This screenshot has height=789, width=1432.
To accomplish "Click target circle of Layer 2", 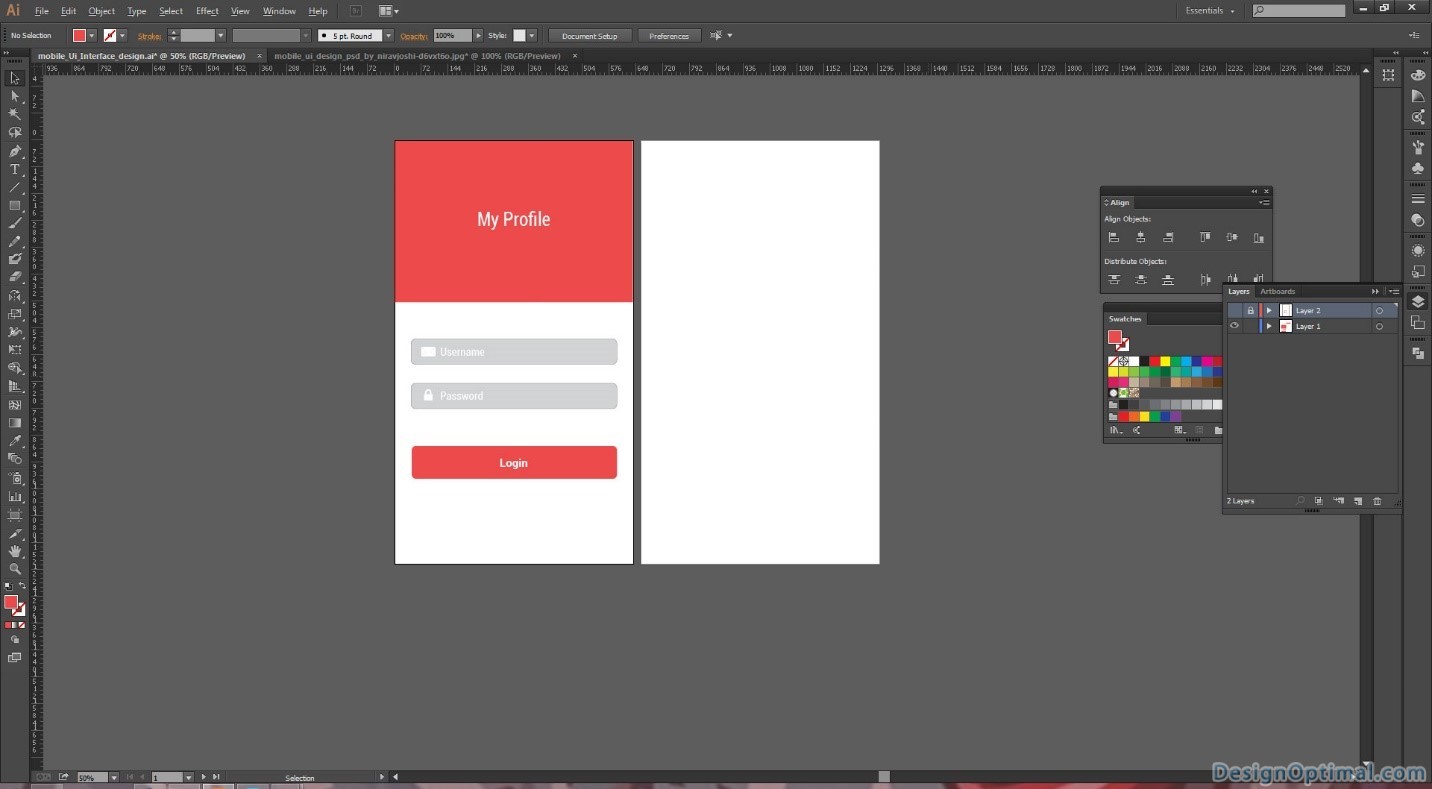I will pos(1379,311).
